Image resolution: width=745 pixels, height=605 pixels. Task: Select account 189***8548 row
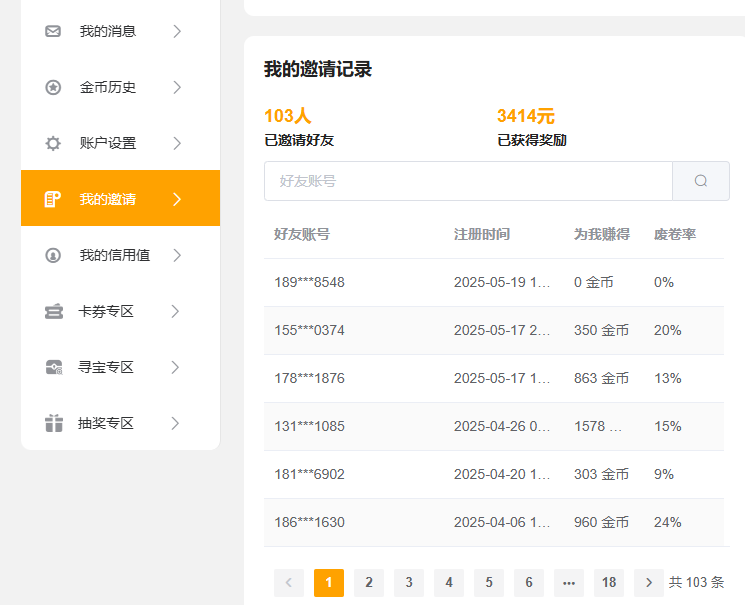494,282
